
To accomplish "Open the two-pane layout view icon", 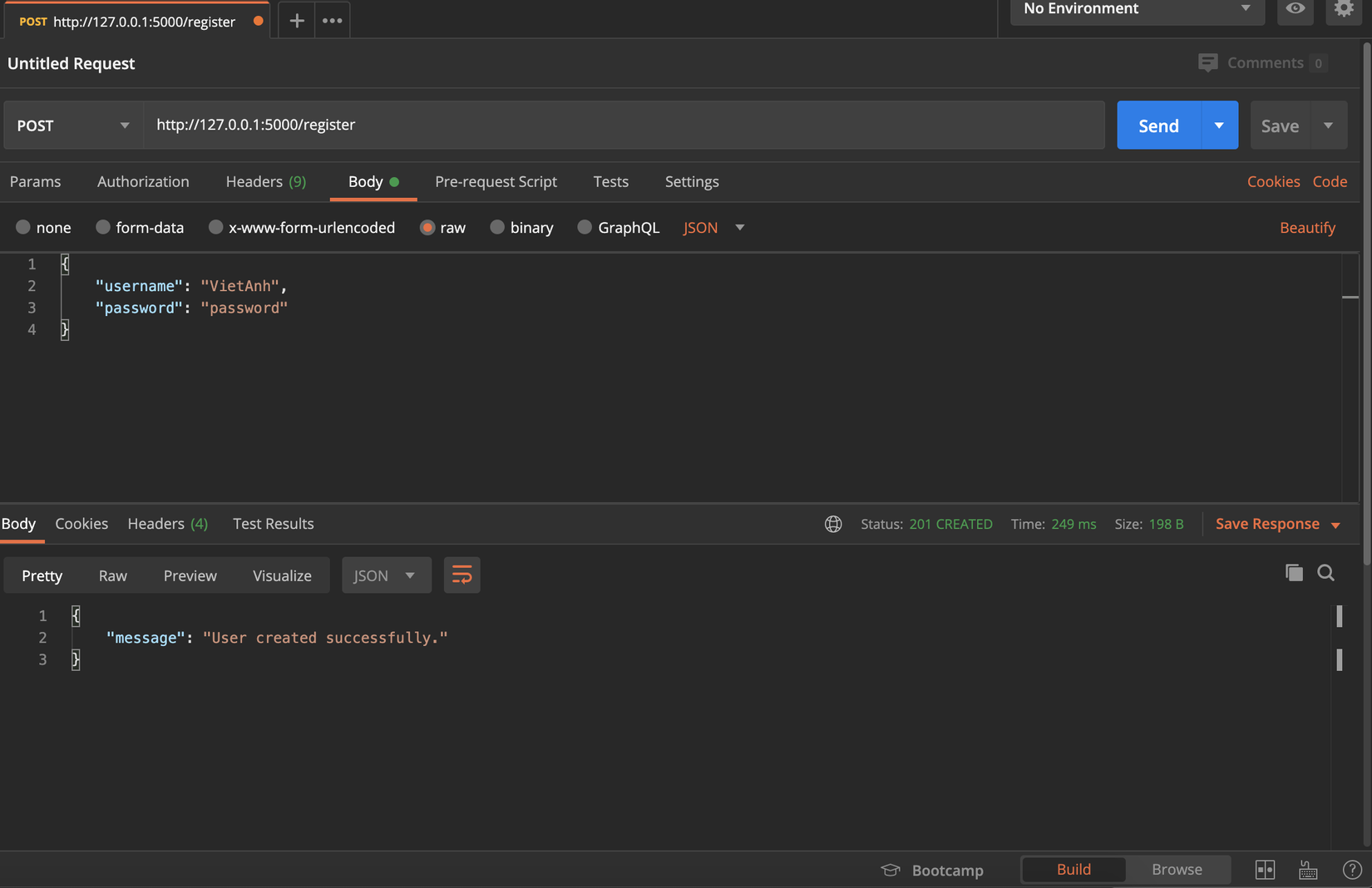I will [x=1265, y=870].
